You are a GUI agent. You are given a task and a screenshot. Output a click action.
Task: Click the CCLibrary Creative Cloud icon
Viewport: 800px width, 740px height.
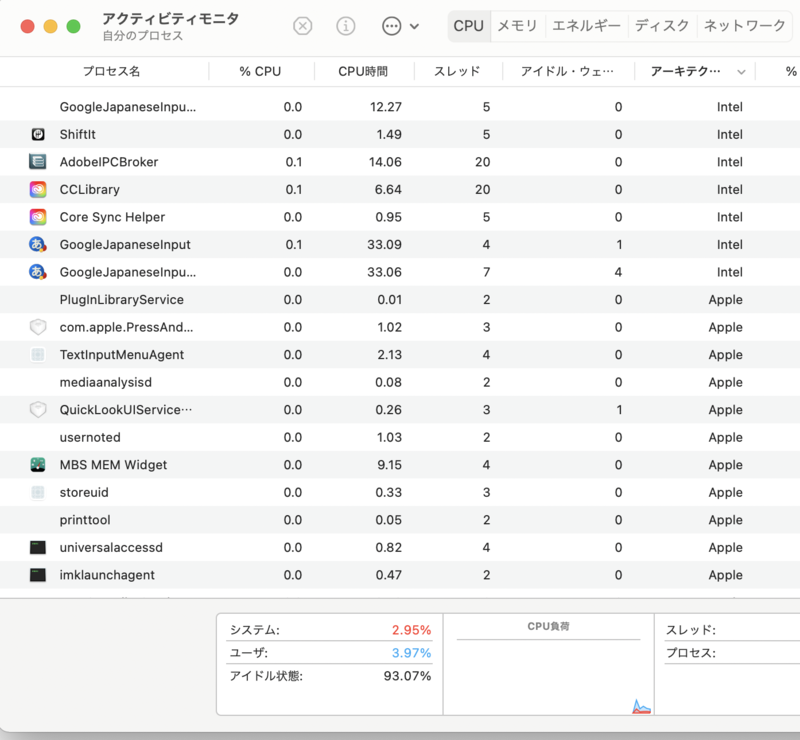click(x=38, y=189)
